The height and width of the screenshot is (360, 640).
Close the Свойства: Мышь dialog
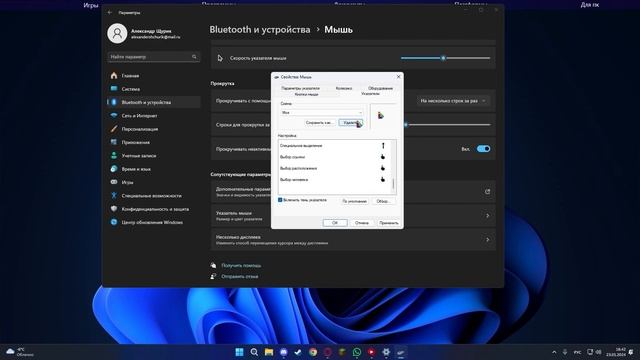click(399, 77)
